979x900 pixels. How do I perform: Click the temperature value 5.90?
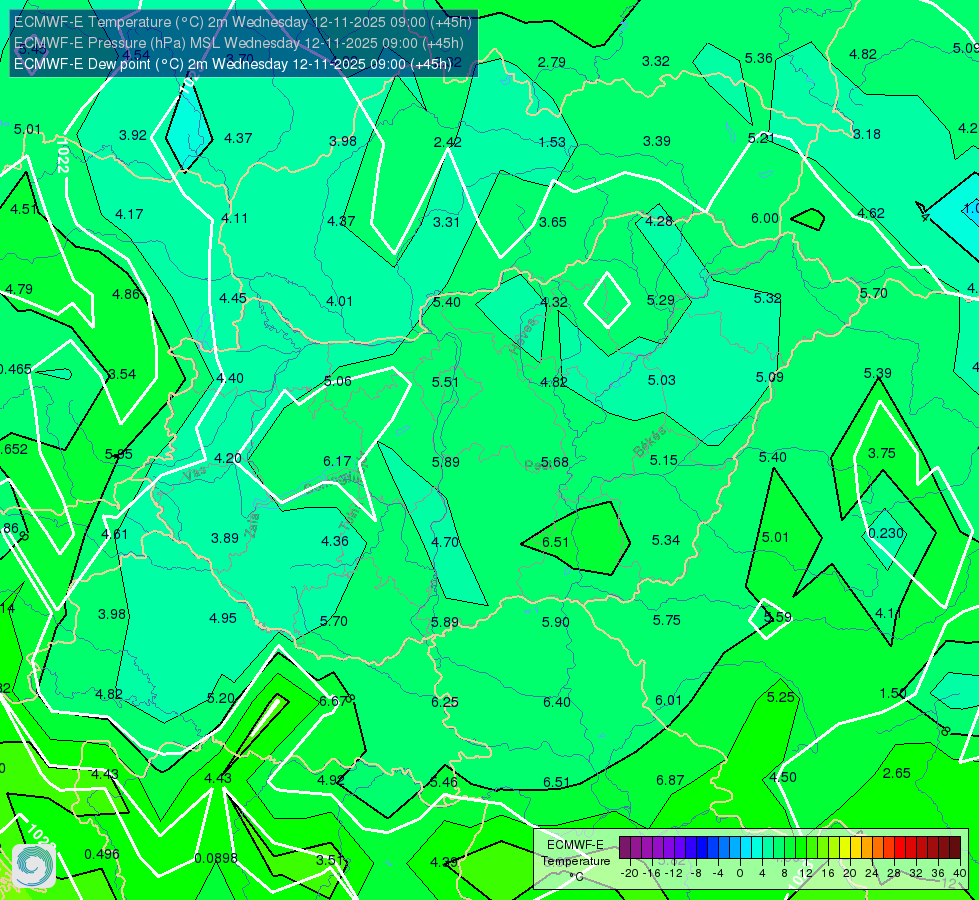coord(555,622)
